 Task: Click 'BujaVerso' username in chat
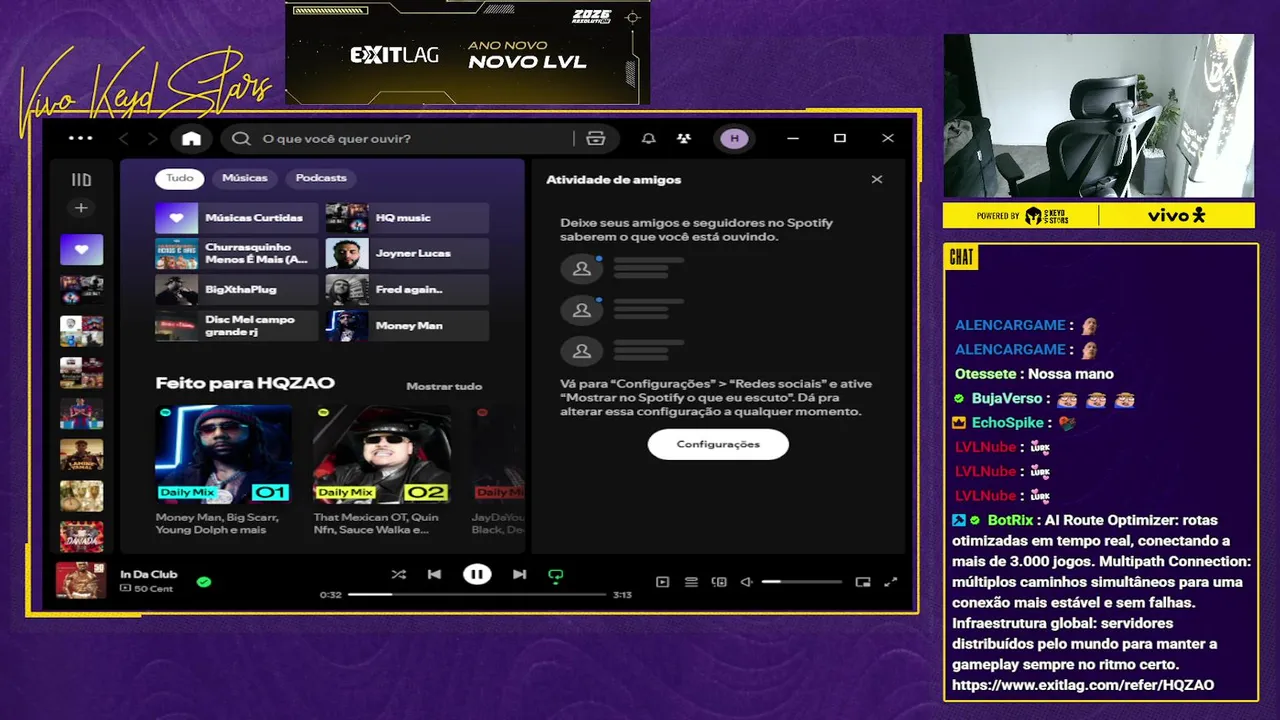click(x=1008, y=398)
